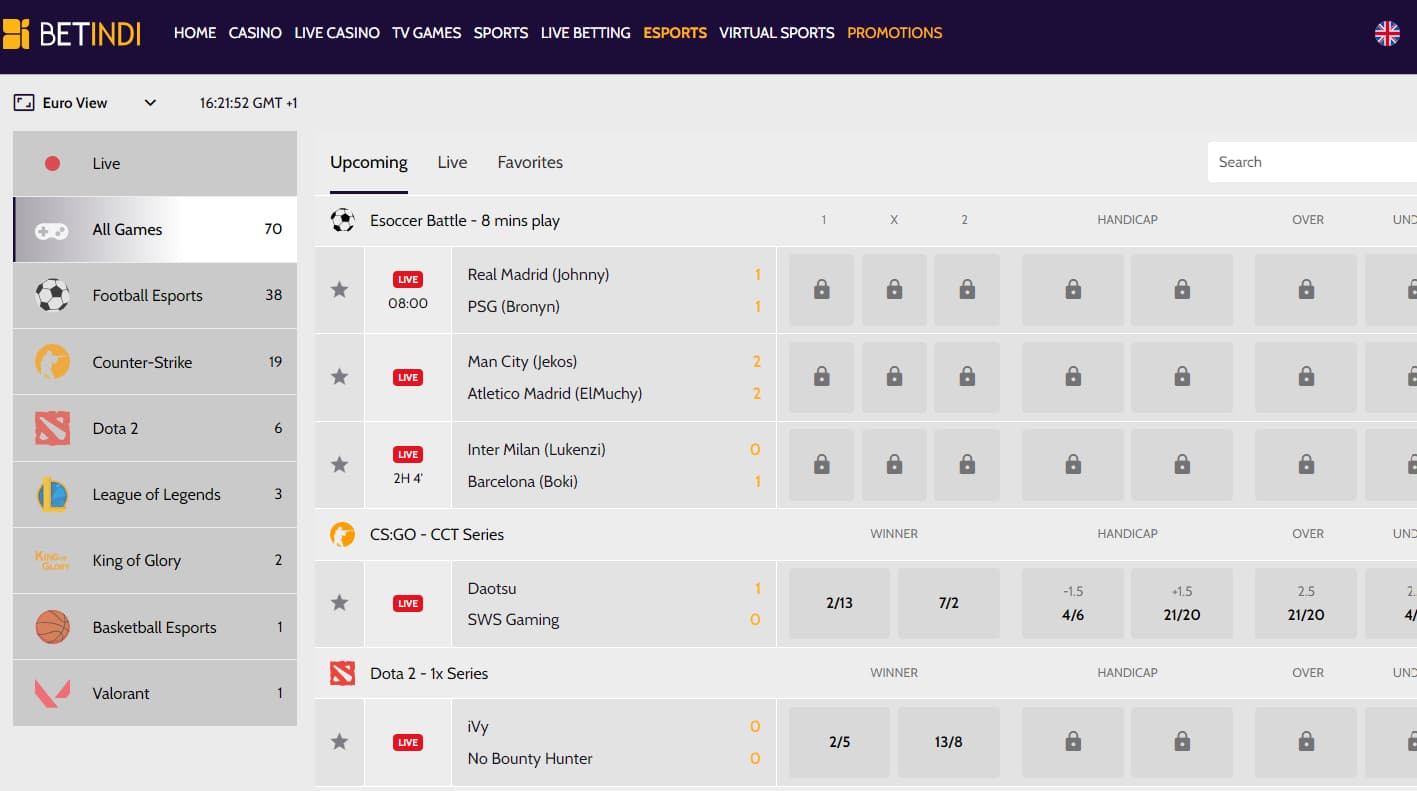
Task: Open the LIVE BETTING menu item
Action: 586,33
